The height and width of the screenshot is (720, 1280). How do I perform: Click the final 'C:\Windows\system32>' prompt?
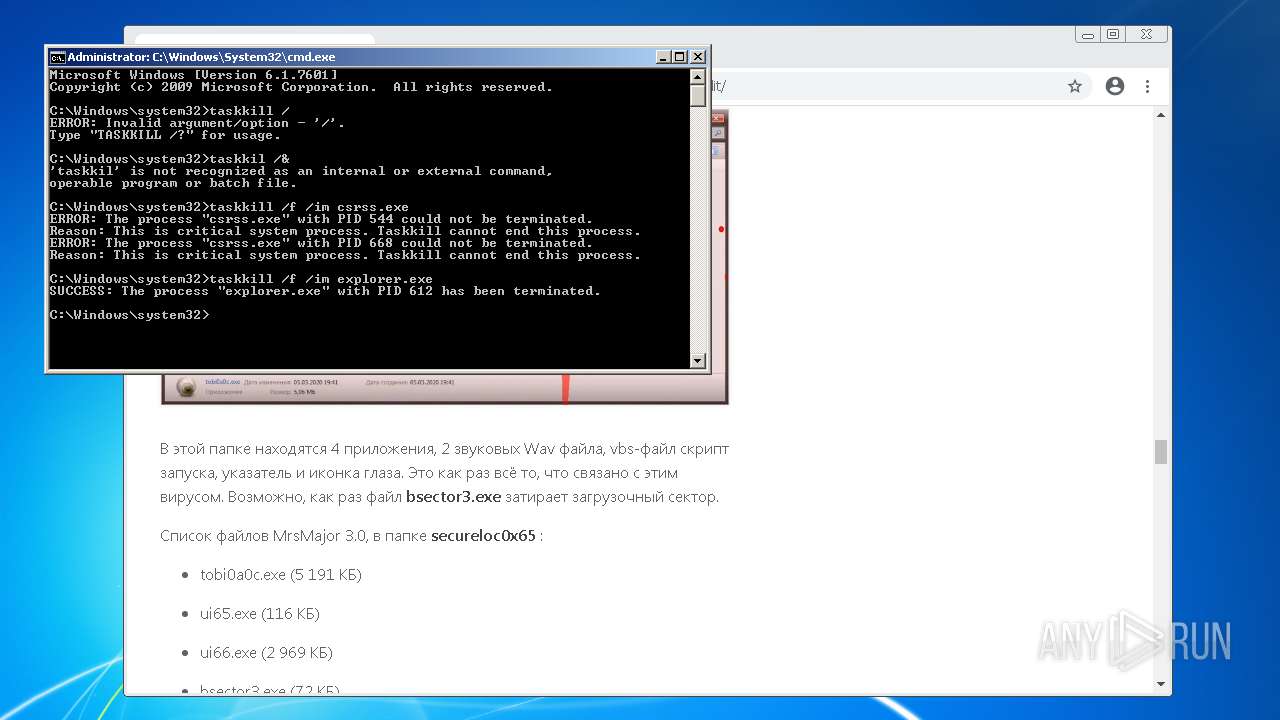[129, 315]
